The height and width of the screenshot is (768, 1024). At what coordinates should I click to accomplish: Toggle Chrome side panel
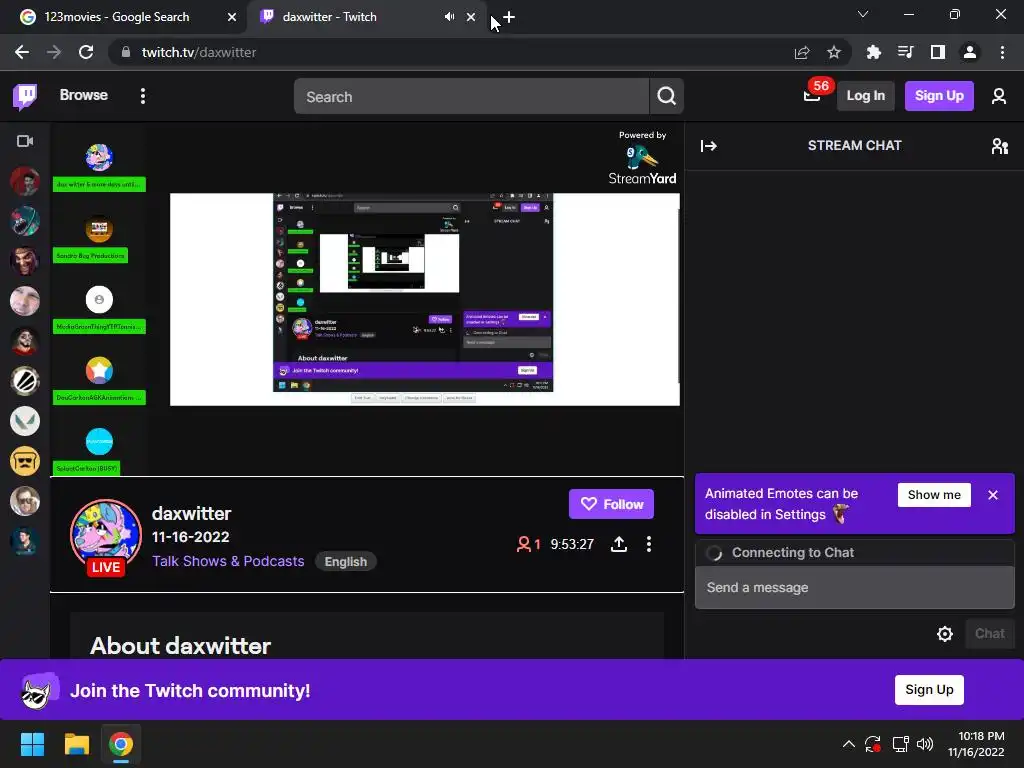(938, 52)
